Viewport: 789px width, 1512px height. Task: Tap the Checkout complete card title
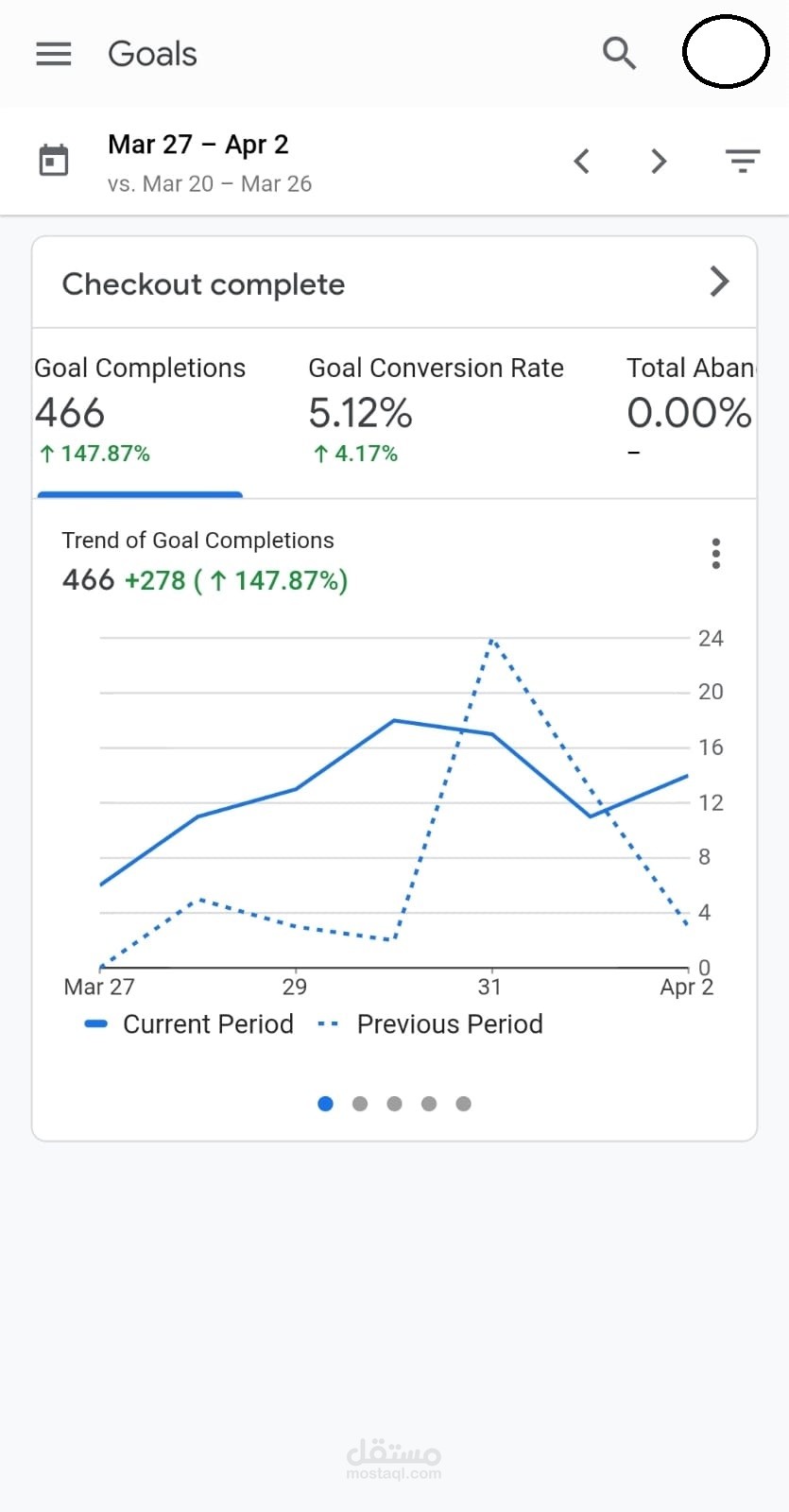(x=203, y=284)
